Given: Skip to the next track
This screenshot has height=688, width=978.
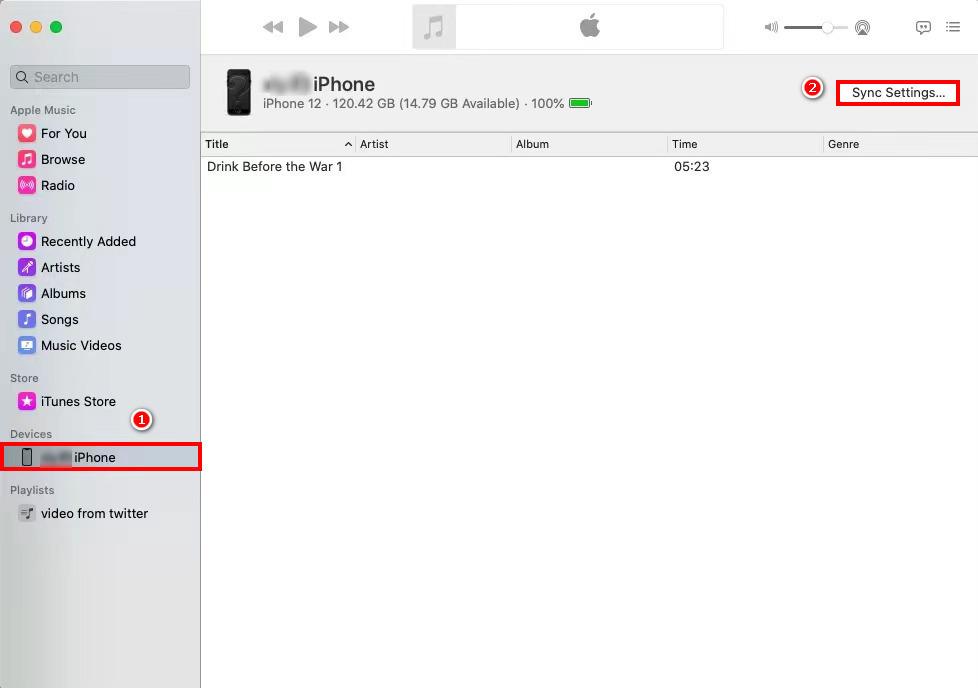Looking at the screenshot, I should pos(339,27).
